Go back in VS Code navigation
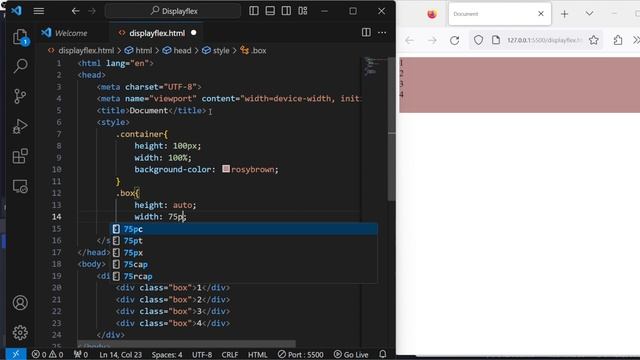This screenshot has height=360, width=640. pyautogui.click(x=75, y=11)
